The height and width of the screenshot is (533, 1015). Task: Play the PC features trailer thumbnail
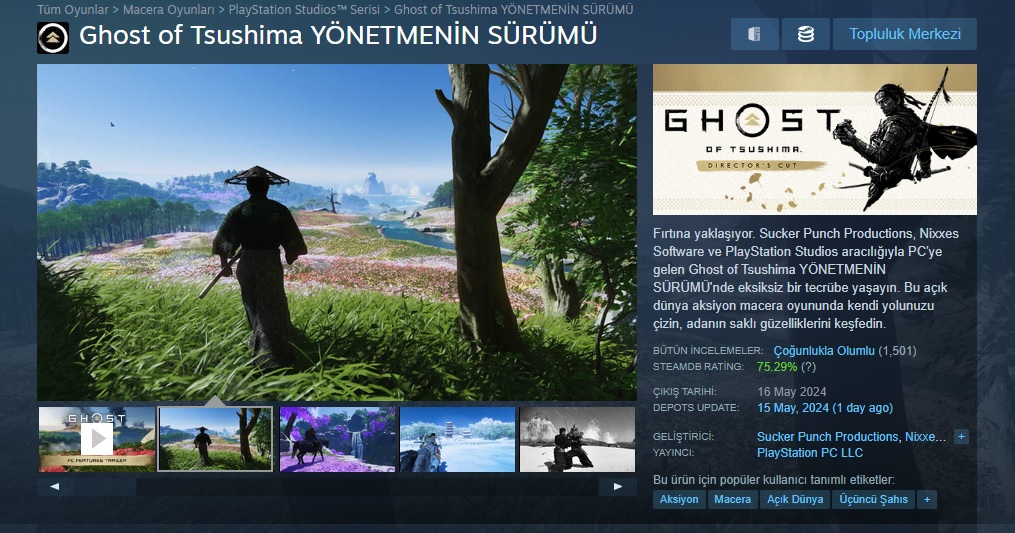[97, 438]
